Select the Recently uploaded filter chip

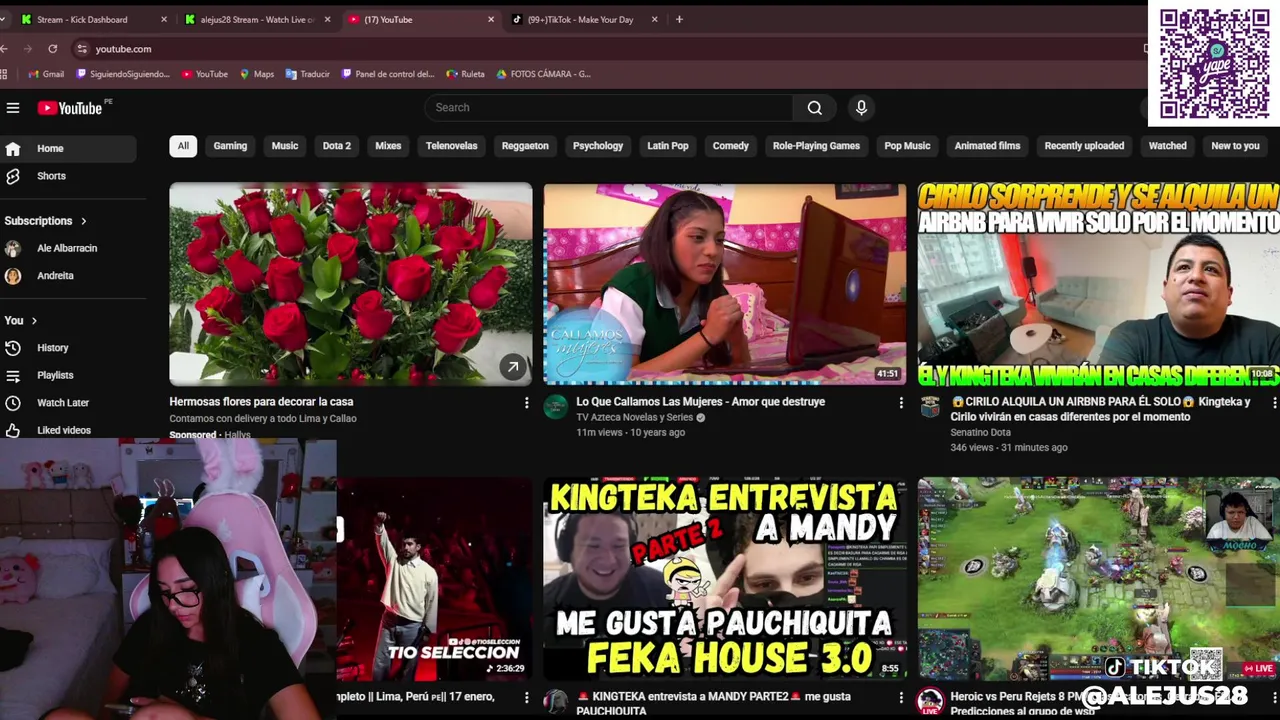point(1084,146)
